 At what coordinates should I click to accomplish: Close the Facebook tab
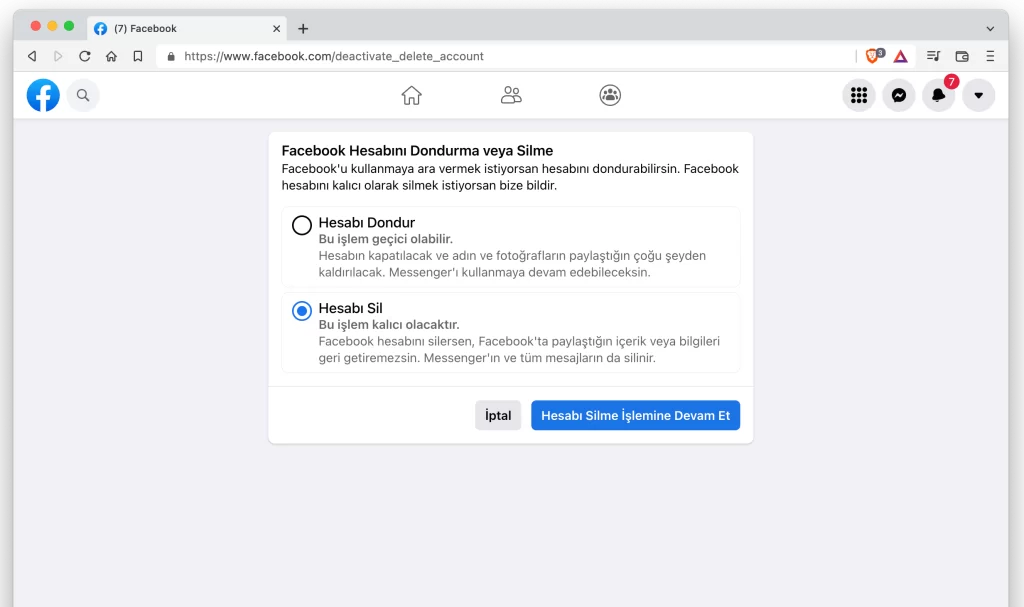pyautogui.click(x=276, y=29)
